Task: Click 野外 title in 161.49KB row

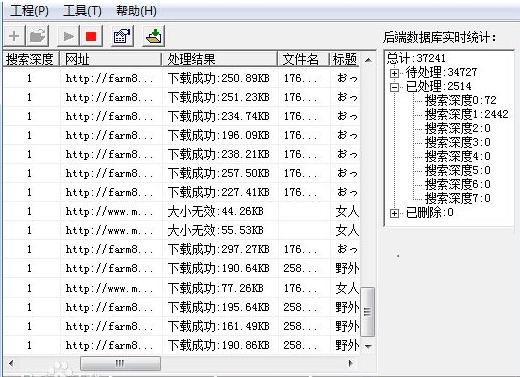Action: pyautogui.click(x=347, y=326)
